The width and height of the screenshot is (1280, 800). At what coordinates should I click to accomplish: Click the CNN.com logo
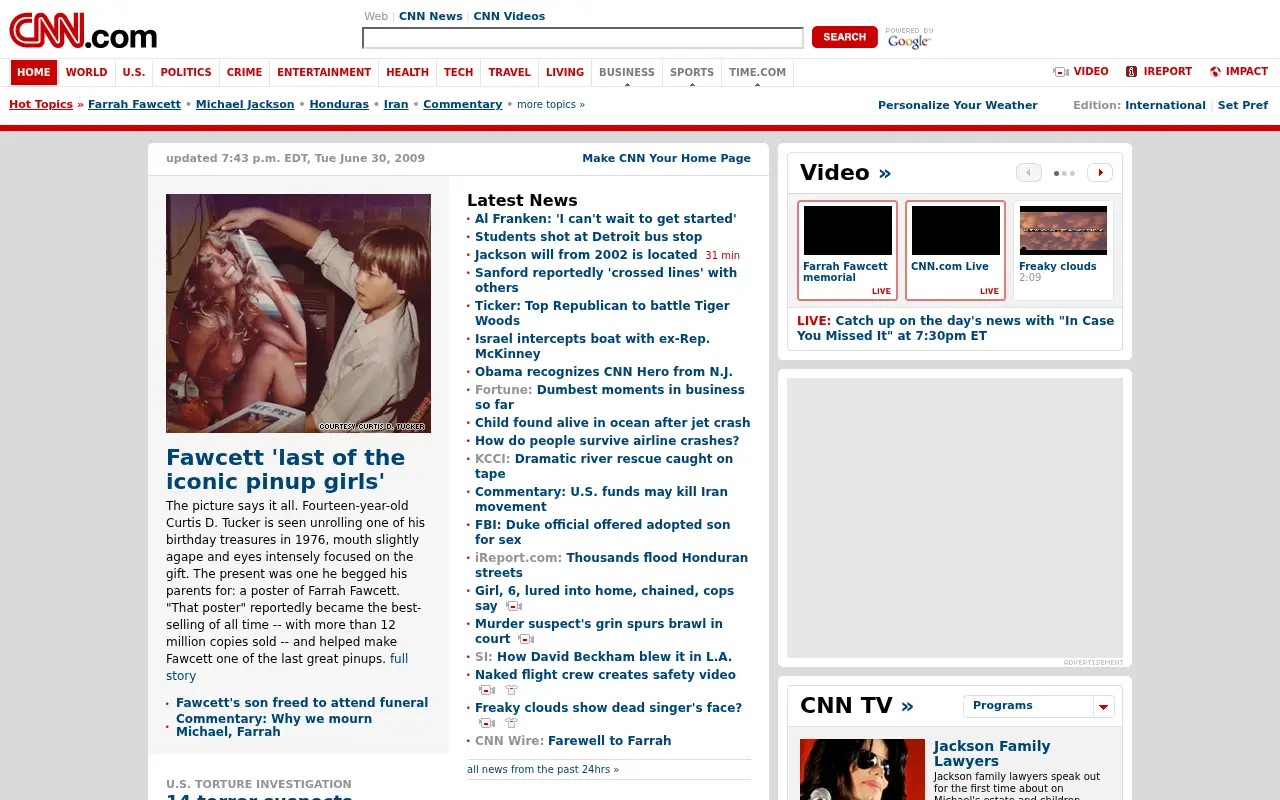click(83, 31)
